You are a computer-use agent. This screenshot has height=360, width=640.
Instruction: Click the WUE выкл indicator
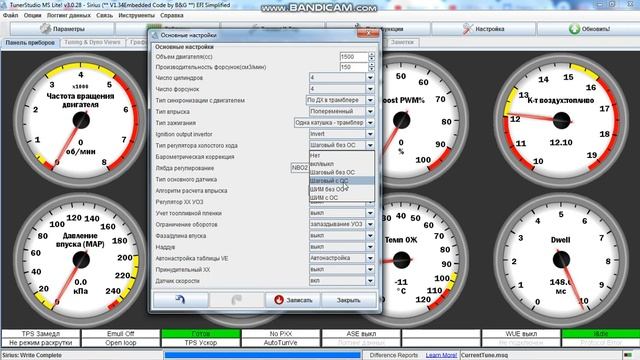tap(521, 334)
